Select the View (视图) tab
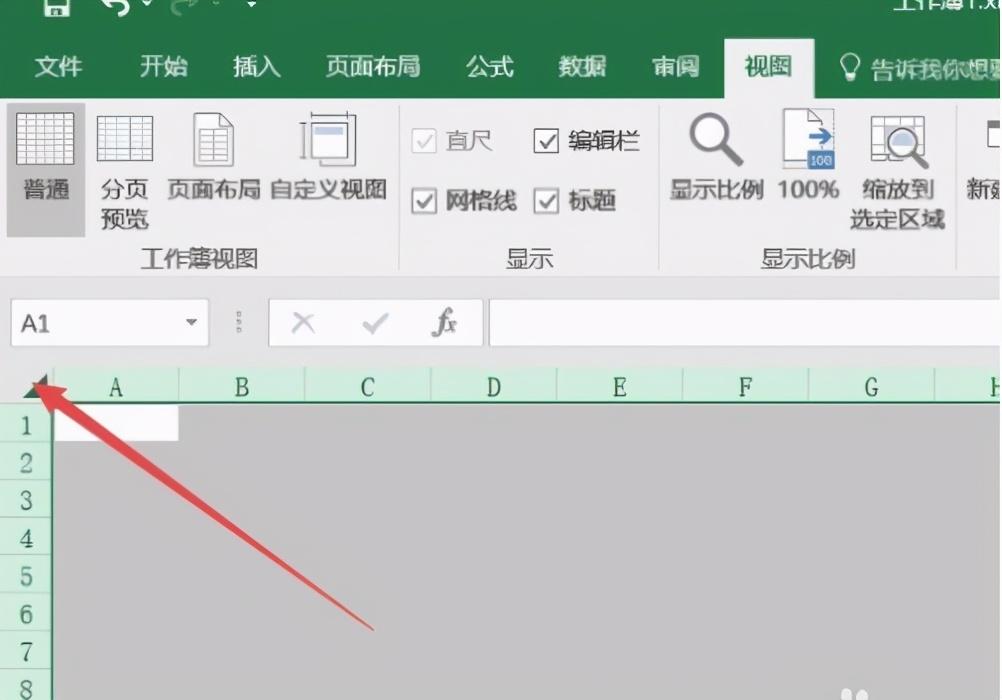 pyautogui.click(x=769, y=66)
